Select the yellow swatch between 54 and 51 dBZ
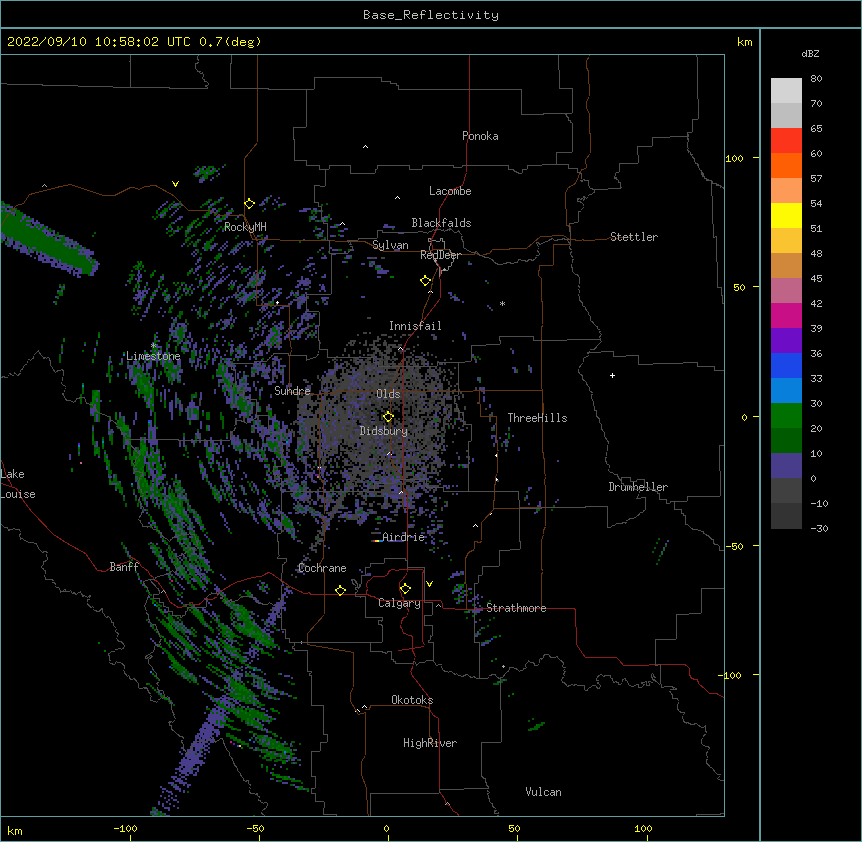Screen dimensions: 862x842 tap(786, 215)
